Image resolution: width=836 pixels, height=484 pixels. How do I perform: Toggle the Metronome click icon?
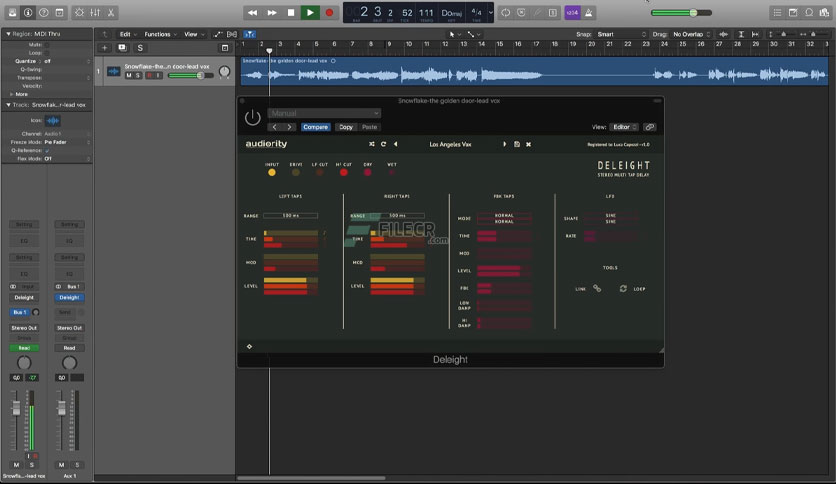point(589,12)
